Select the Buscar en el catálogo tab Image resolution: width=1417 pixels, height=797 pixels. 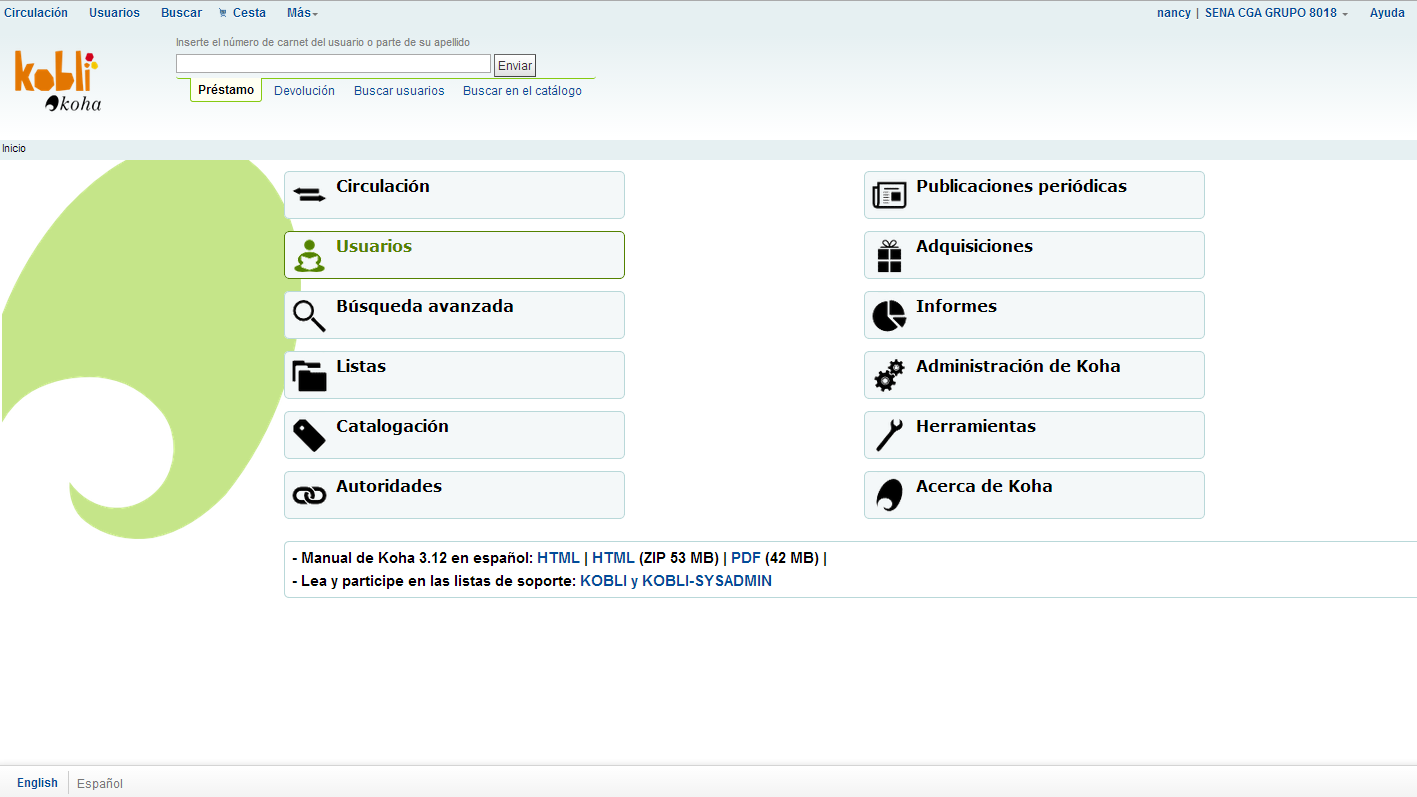click(x=522, y=91)
